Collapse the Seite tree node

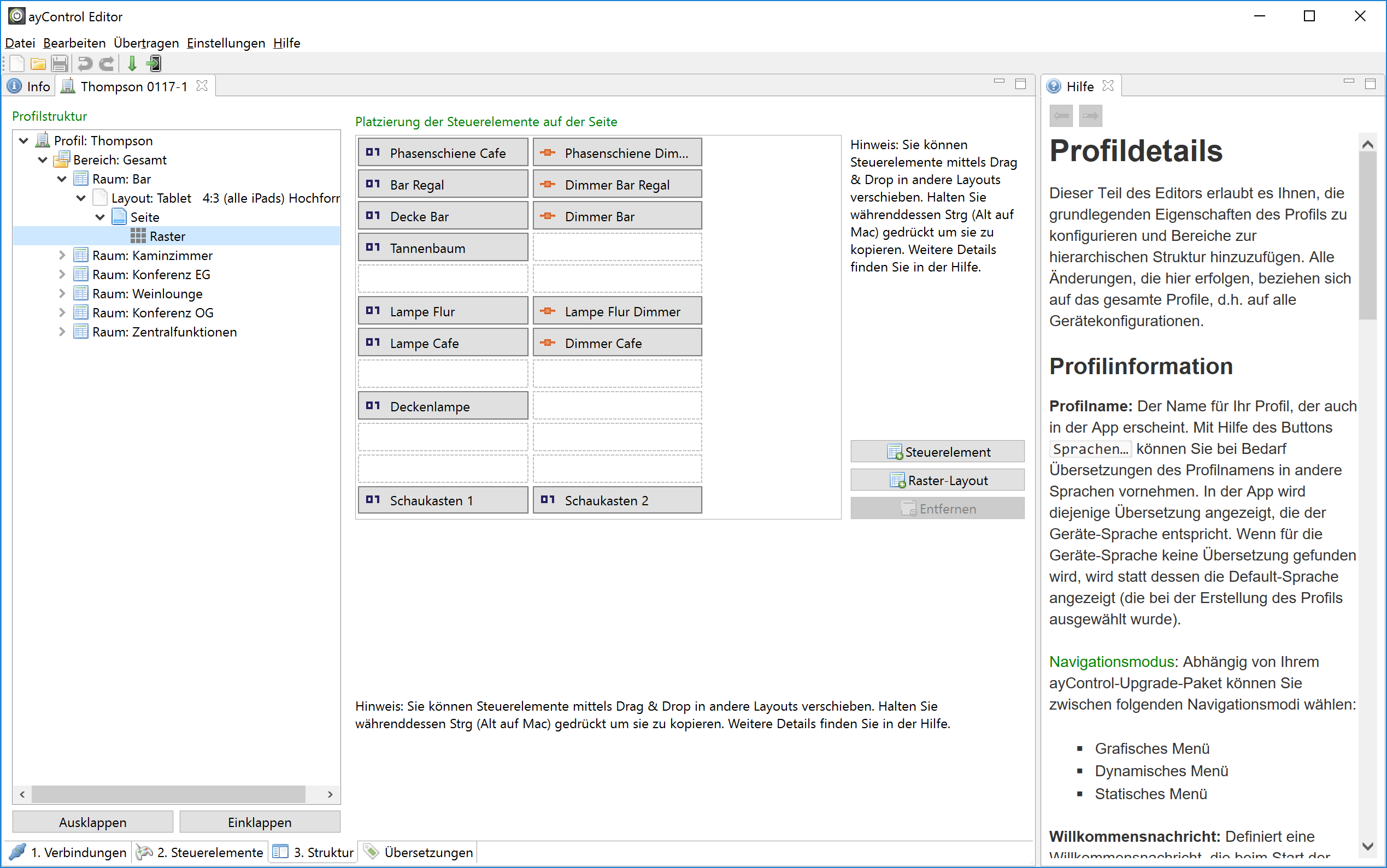pos(100,217)
